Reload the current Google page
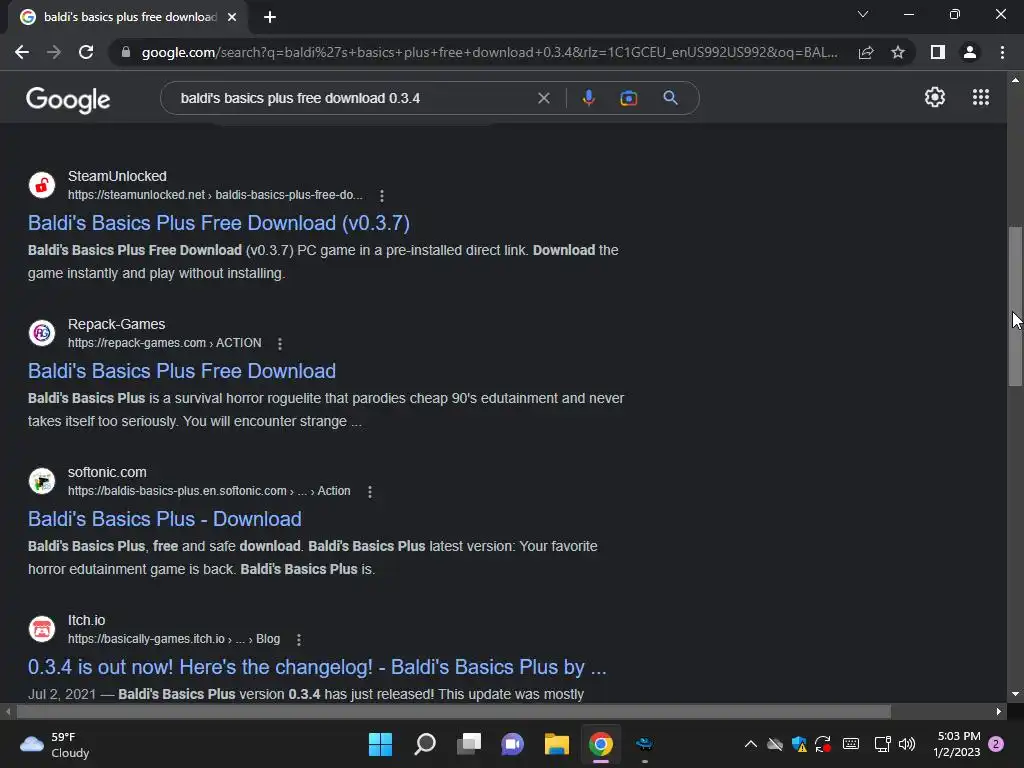The height and width of the screenshot is (768, 1024). click(86, 52)
